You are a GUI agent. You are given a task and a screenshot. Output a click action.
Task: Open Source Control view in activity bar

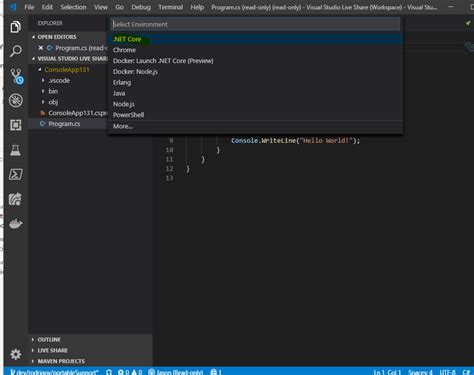coord(16,76)
